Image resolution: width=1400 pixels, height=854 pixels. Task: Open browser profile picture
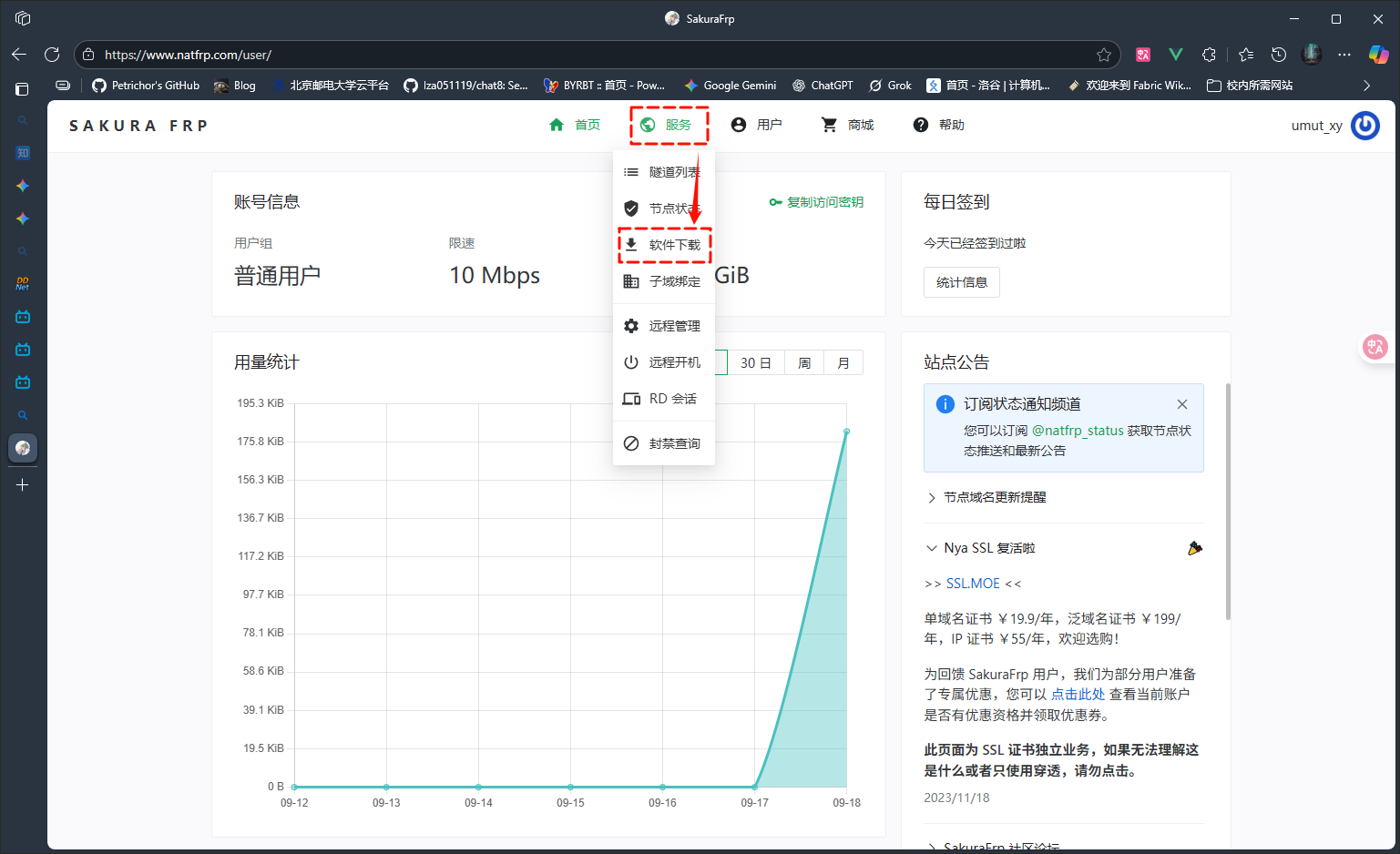tap(1312, 55)
